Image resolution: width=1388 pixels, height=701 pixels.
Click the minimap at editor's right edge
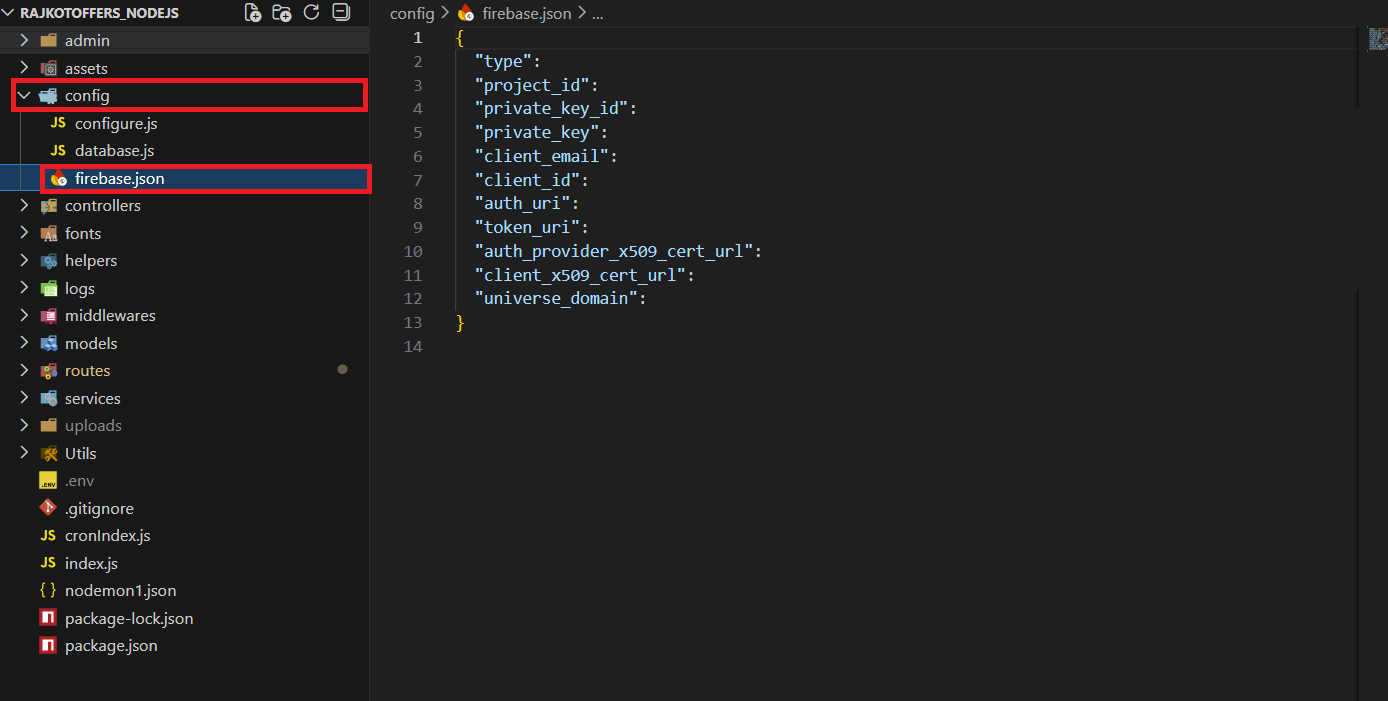1377,40
